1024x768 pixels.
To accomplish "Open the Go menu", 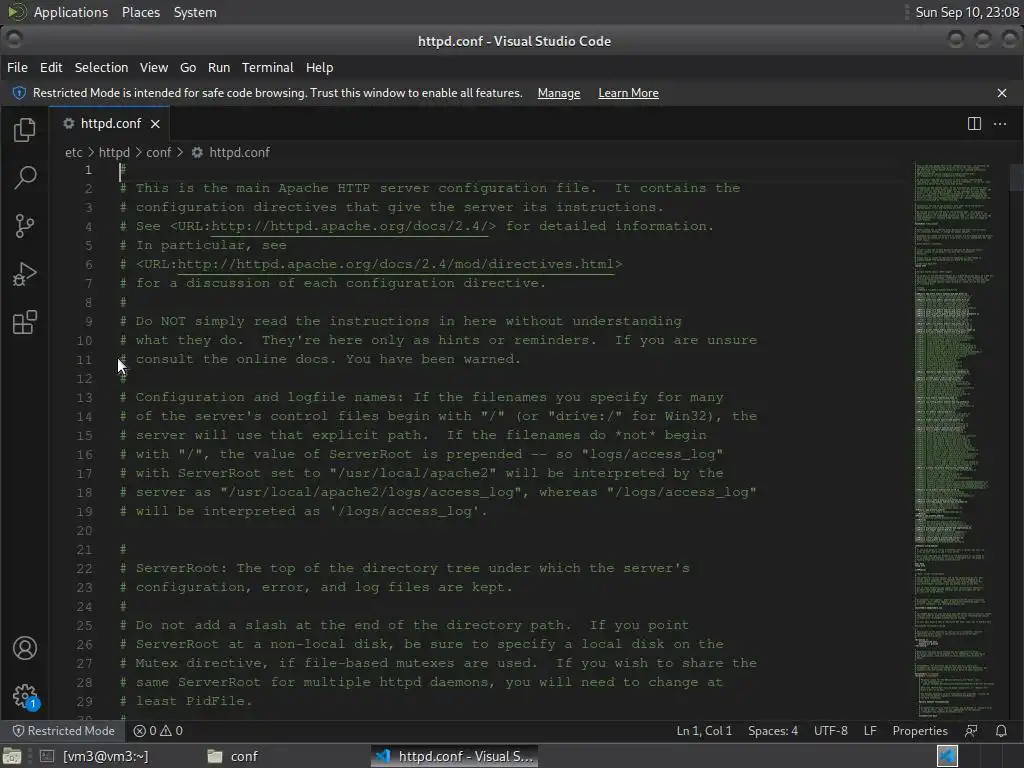I will [188, 67].
